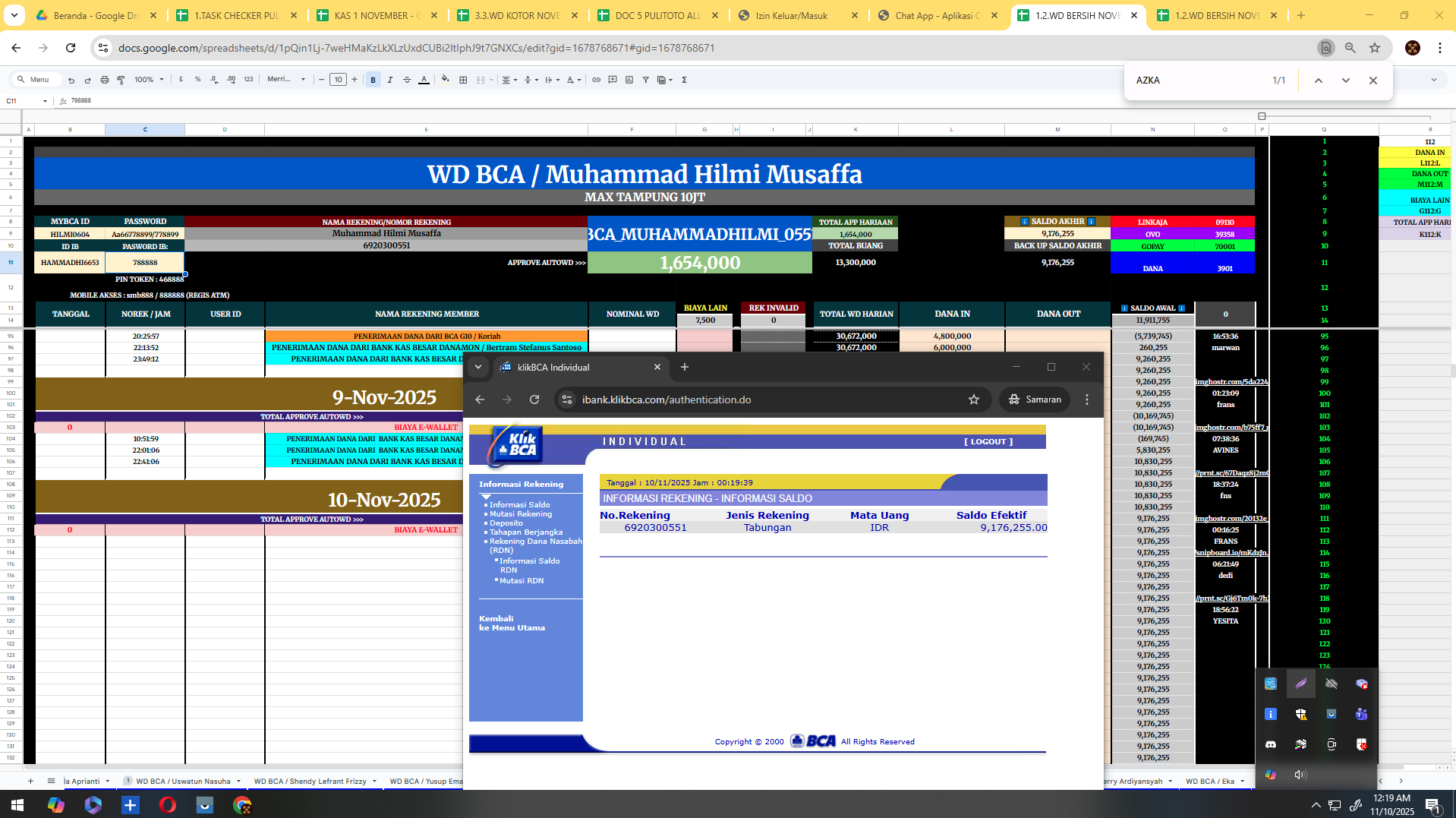This screenshot has height=818, width=1456.
Task: Decrease decimal places in the toolbar
Action: 214,80
